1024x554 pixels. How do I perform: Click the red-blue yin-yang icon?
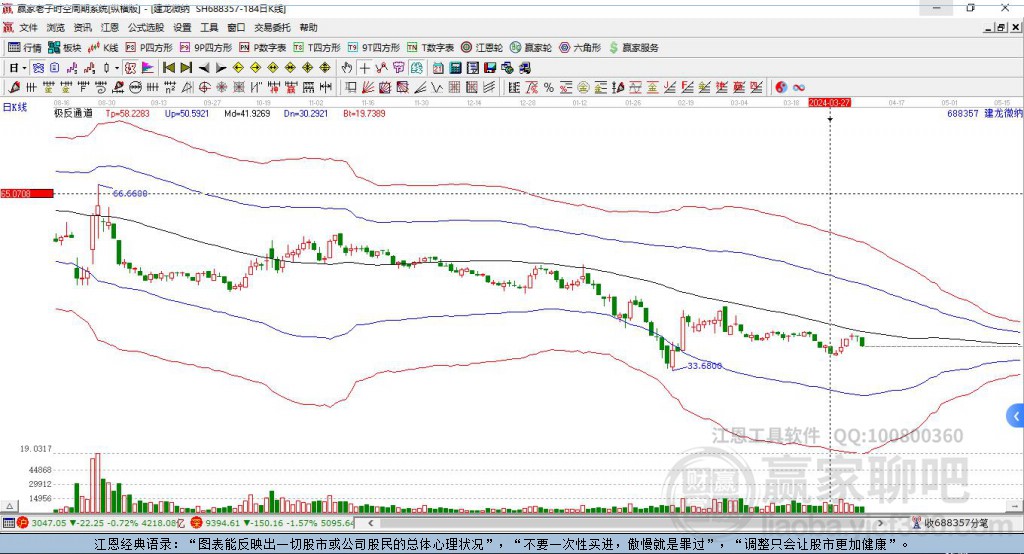(781, 87)
